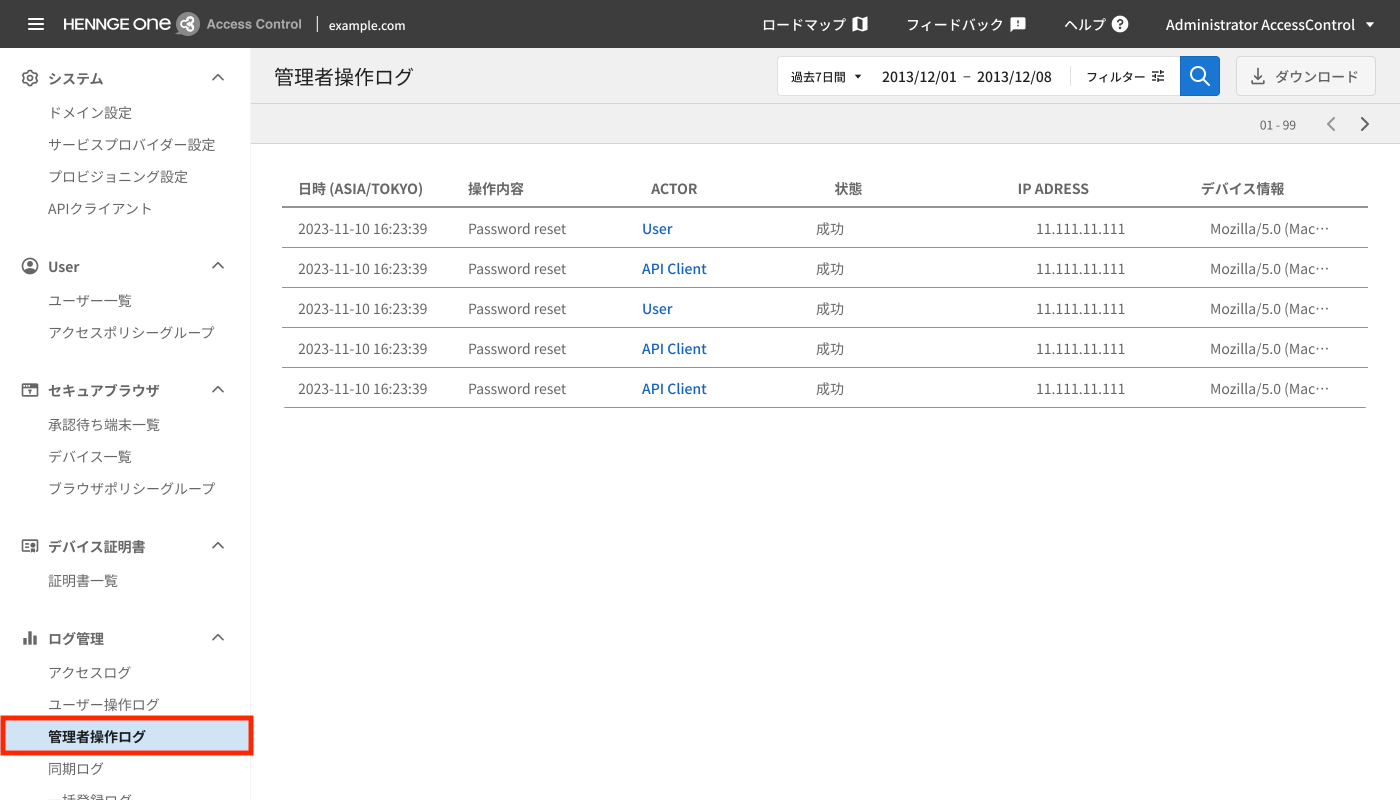Click the help question mark icon
1400x800 pixels.
click(1120, 24)
